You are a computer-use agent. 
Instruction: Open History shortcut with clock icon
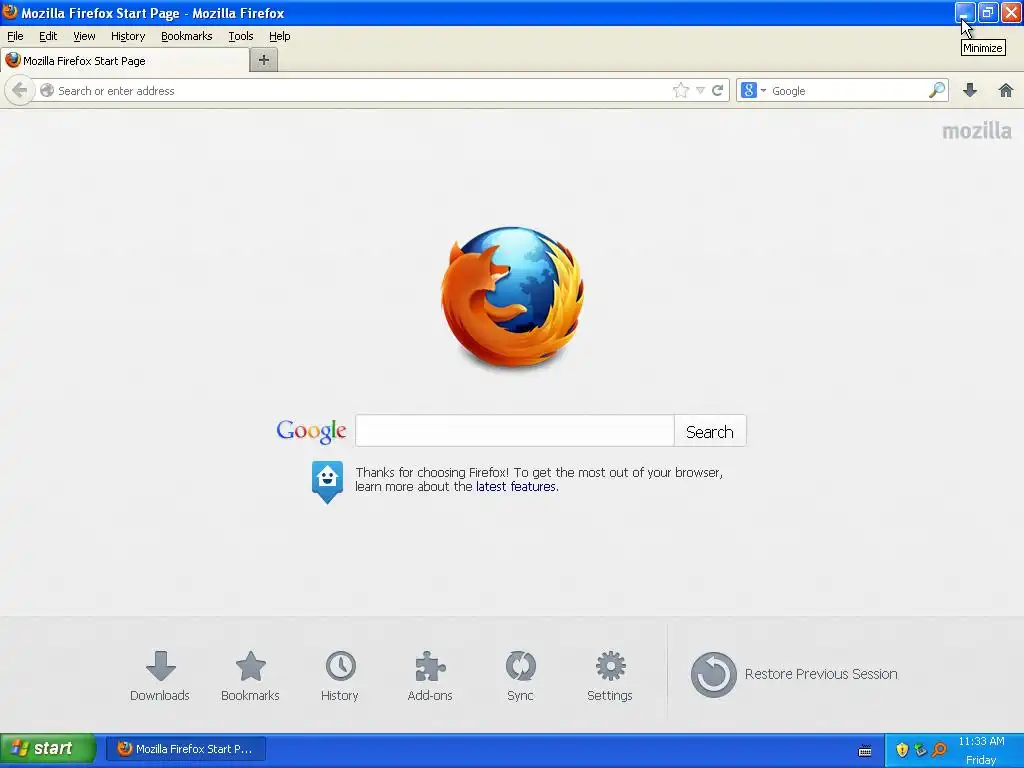point(340,676)
